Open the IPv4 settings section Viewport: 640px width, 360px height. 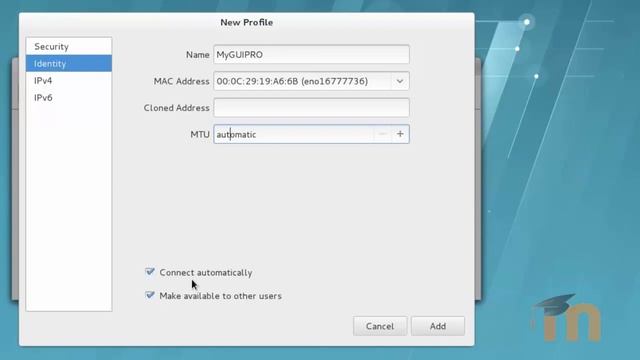click(x=69, y=81)
